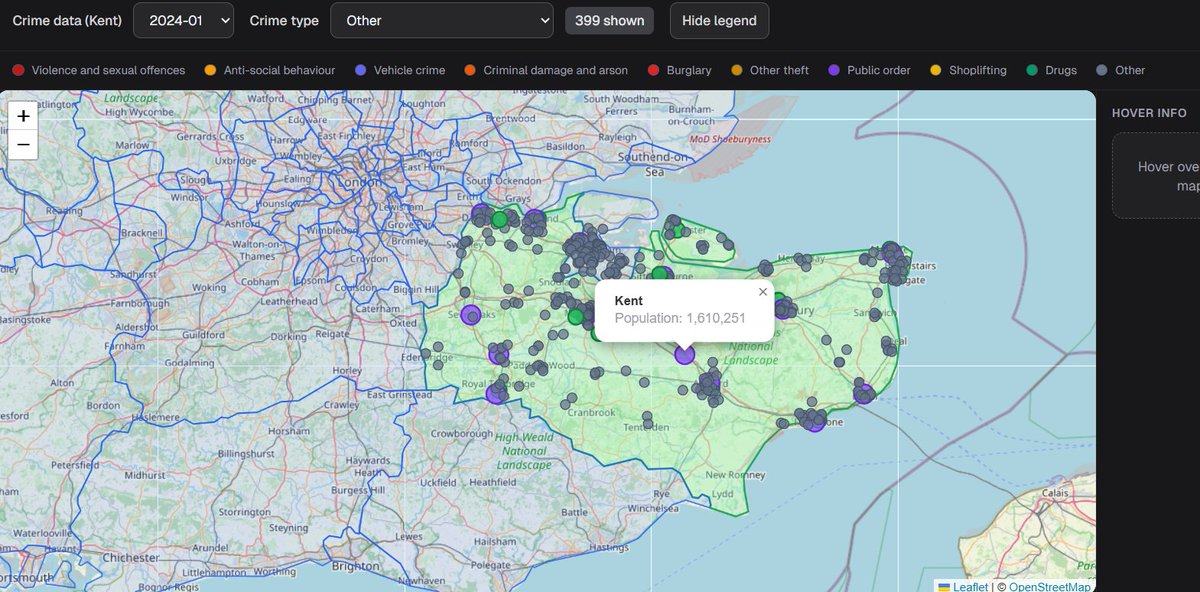The width and height of the screenshot is (1200, 592).
Task: Click the Criminal damage and arson label
Action: (x=556, y=70)
